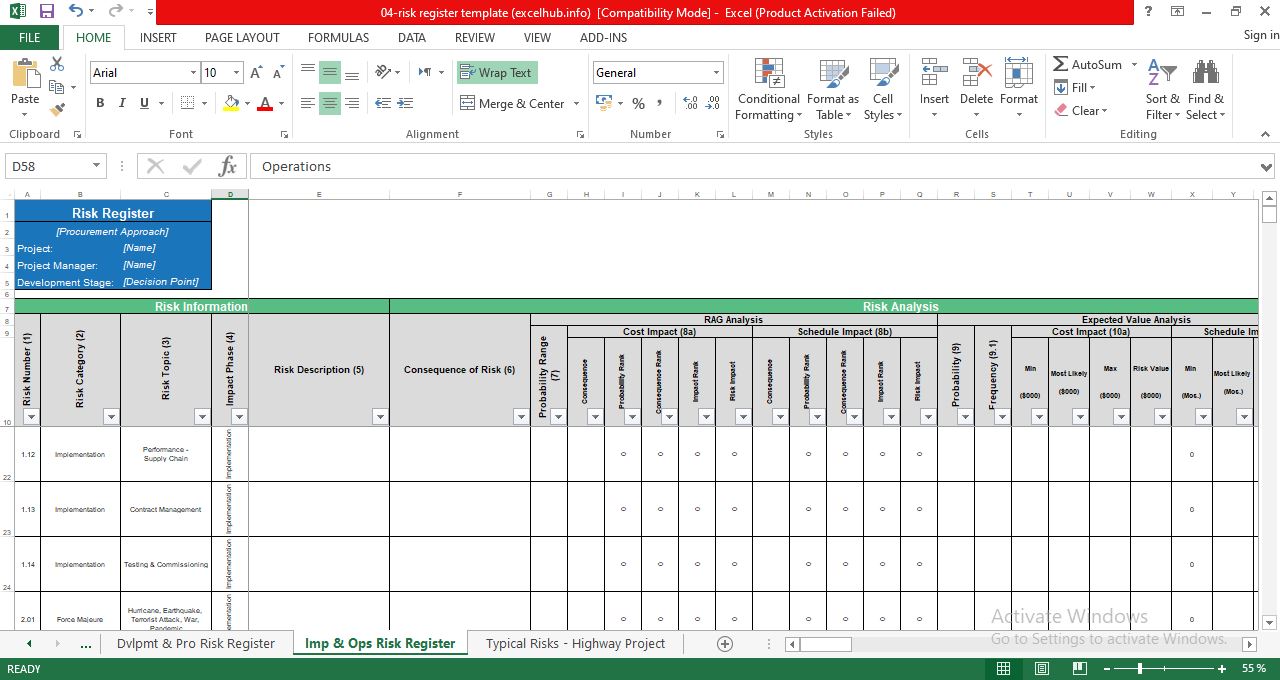The width and height of the screenshot is (1280, 680).
Task: Open the Typical Risks - Highway Project sheet
Action: pos(574,643)
